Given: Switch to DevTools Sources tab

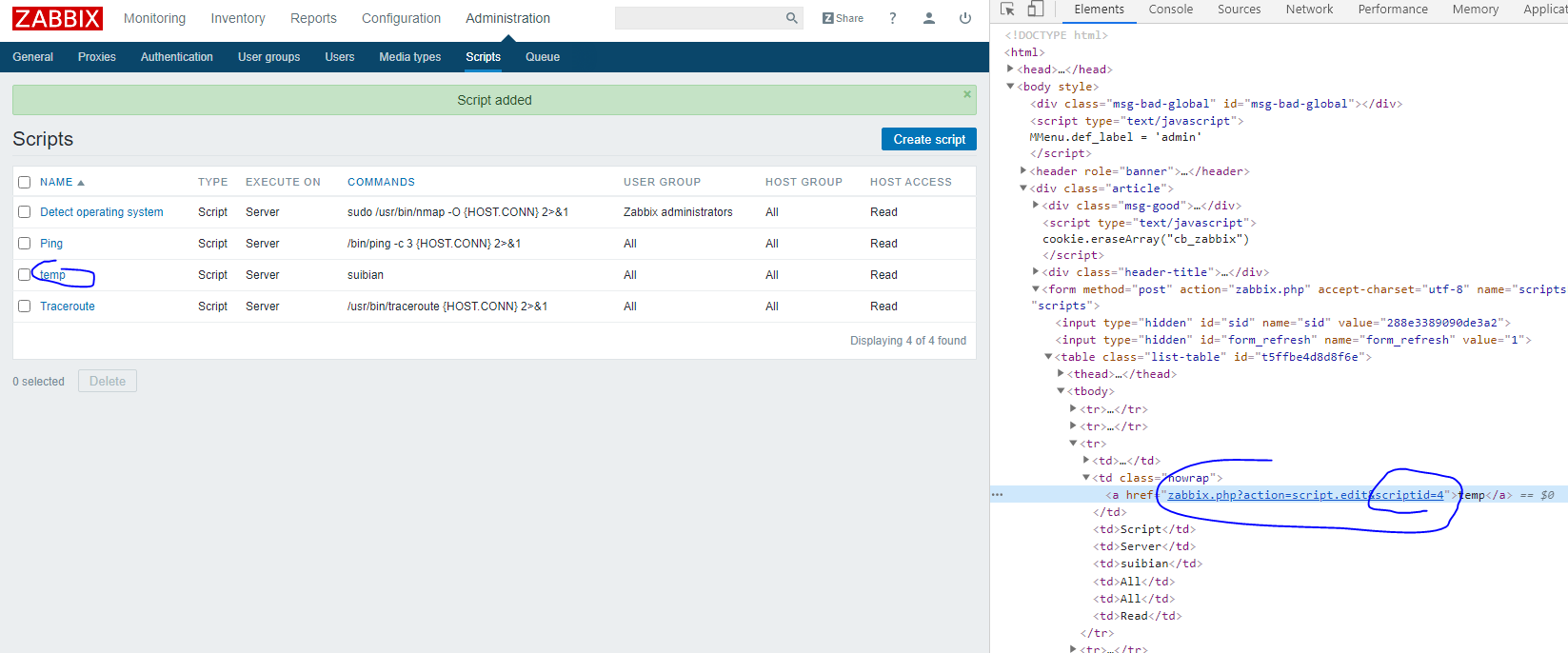Looking at the screenshot, I should pyautogui.click(x=1239, y=10).
